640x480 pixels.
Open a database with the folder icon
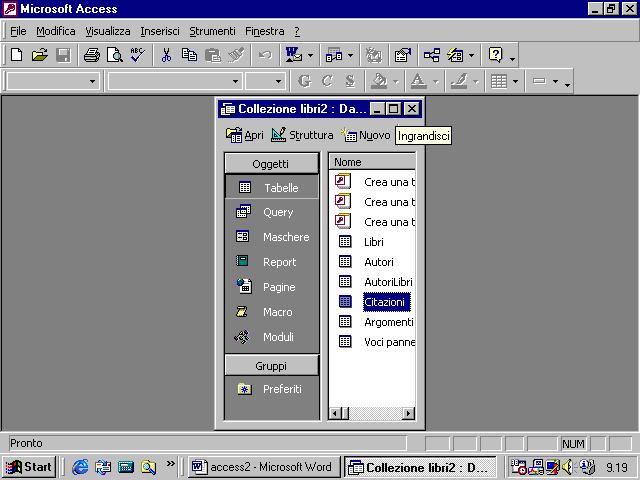click(40, 55)
